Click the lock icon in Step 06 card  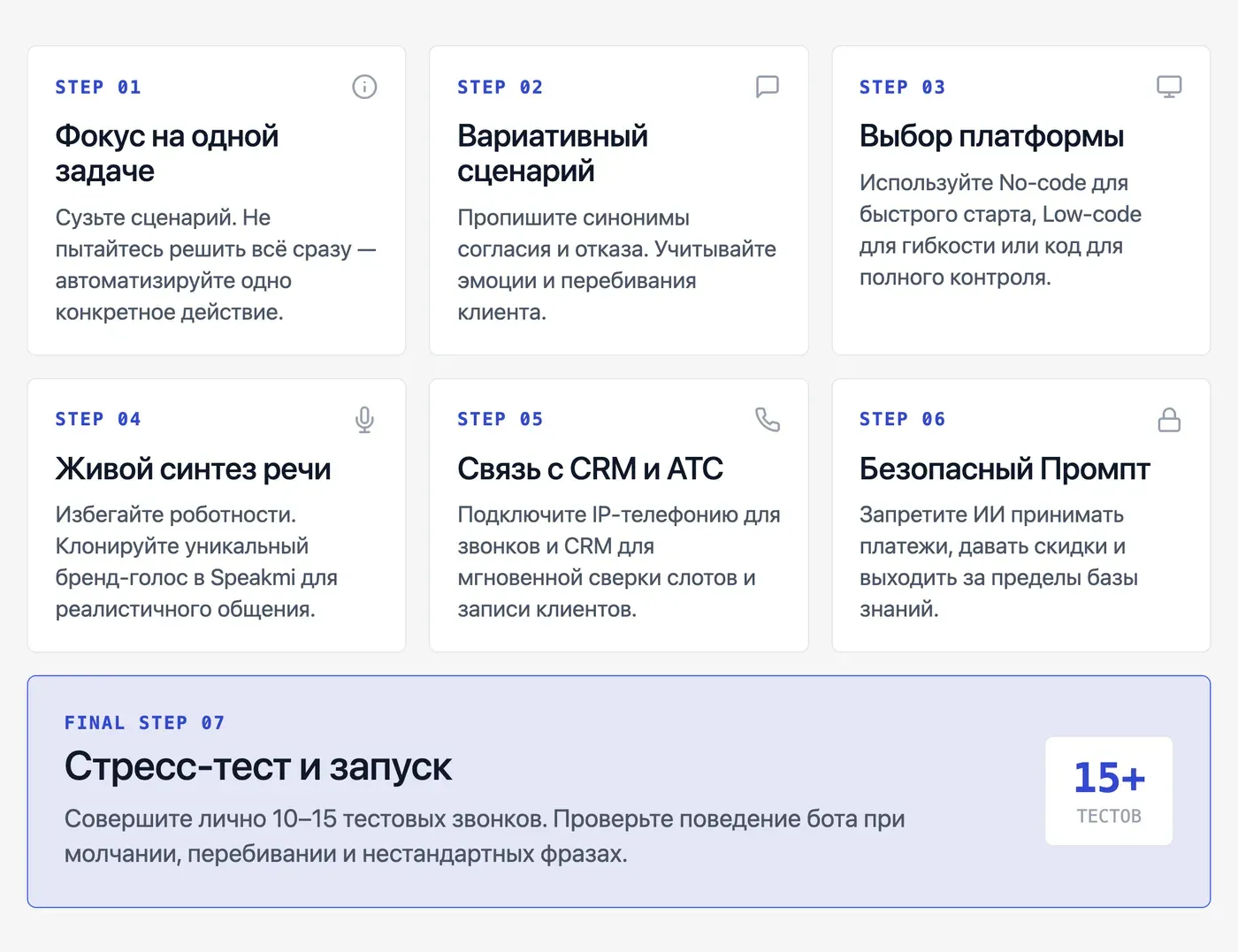[x=1169, y=420]
